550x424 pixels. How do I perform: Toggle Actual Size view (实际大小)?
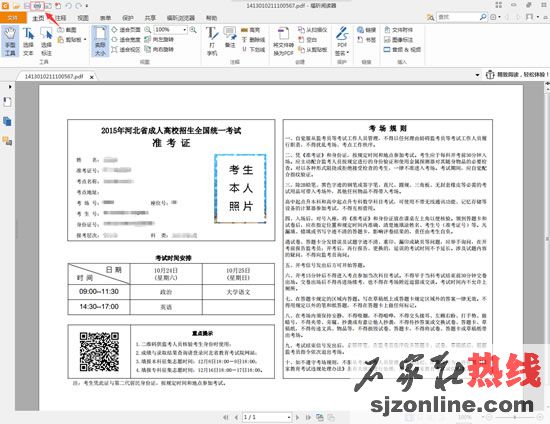[100, 41]
